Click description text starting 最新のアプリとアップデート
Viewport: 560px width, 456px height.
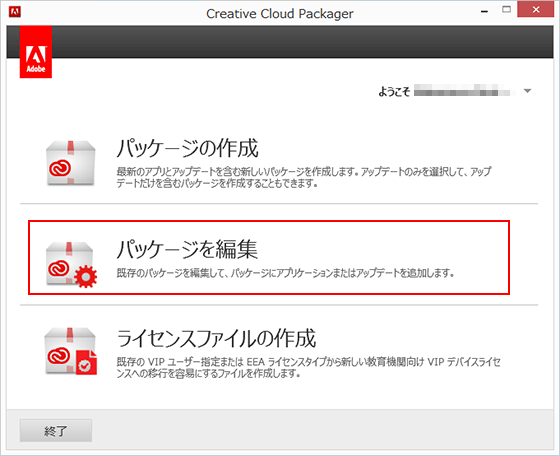pyautogui.click(x=304, y=177)
